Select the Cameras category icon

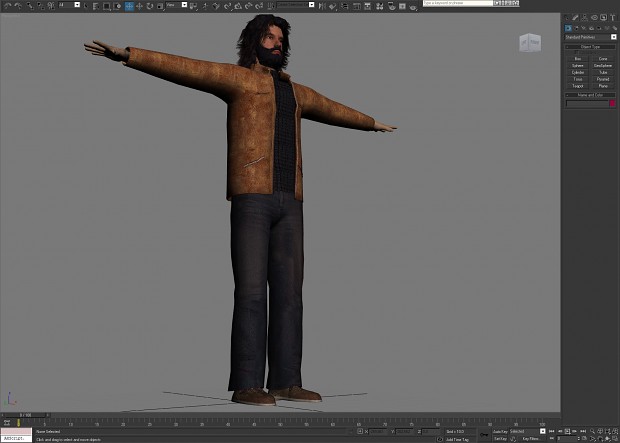pyautogui.click(x=592, y=28)
